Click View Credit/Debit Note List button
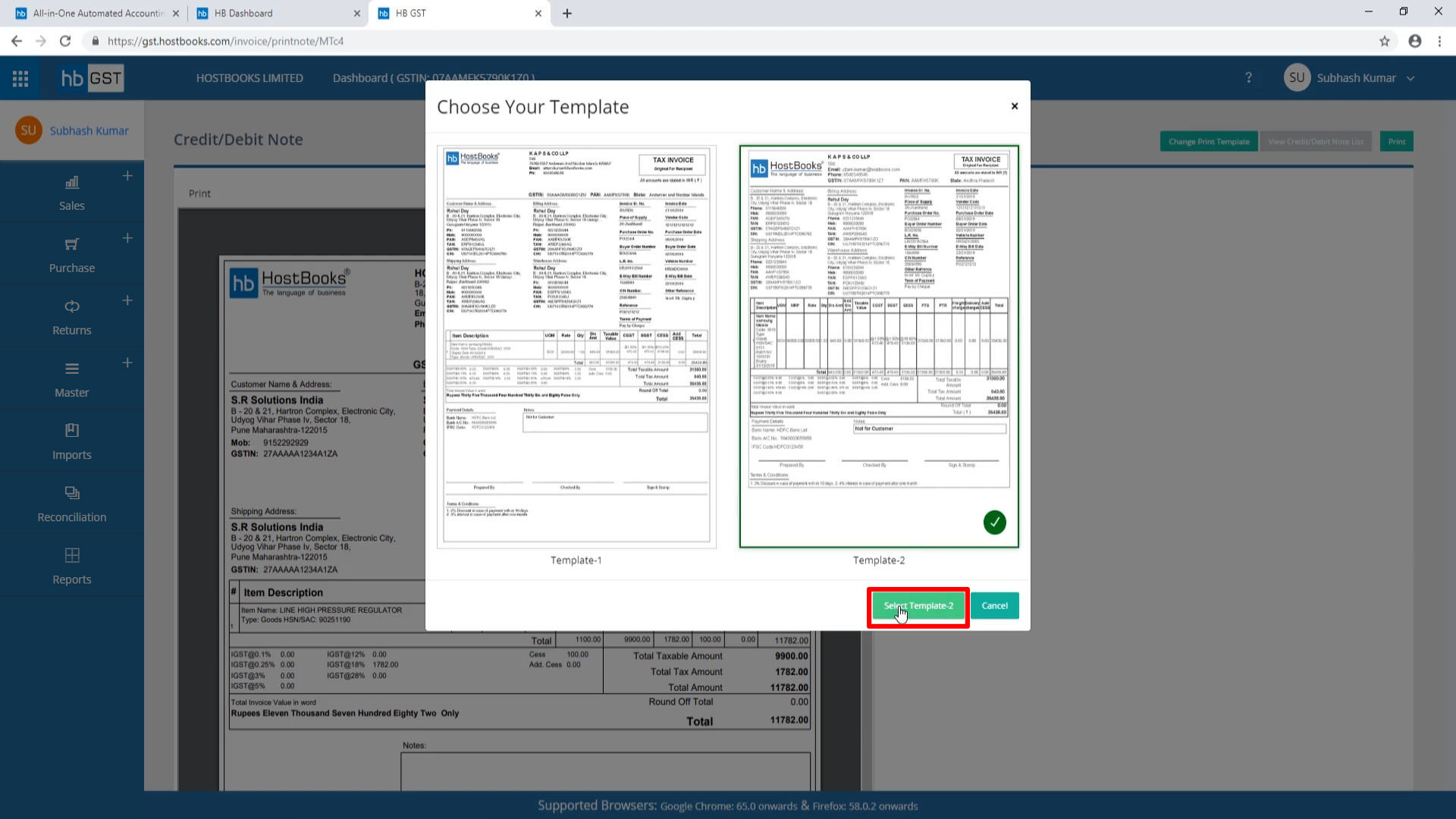1456x819 pixels. pyautogui.click(x=1316, y=142)
